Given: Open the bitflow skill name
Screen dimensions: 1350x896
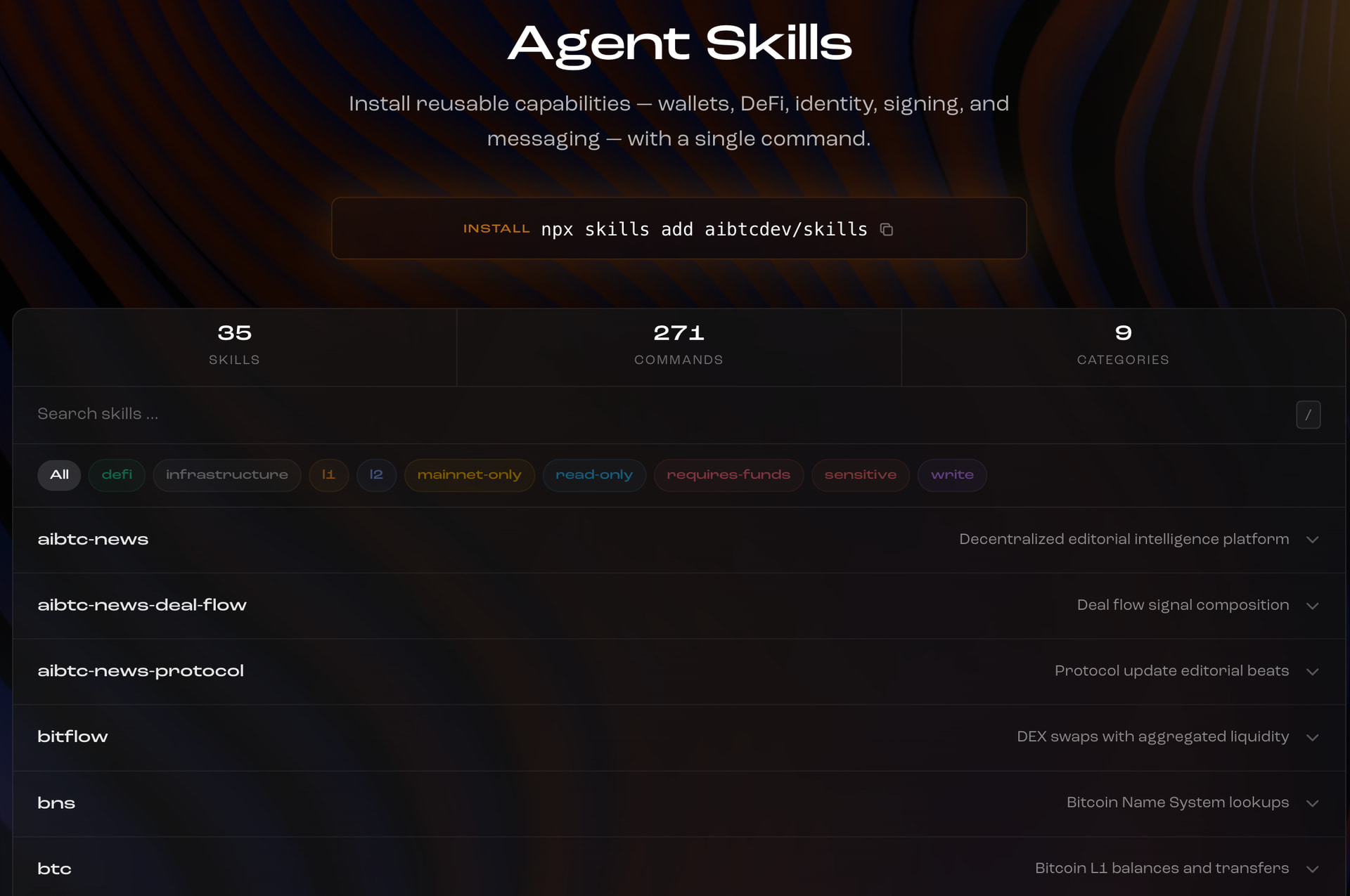Looking at the screenshot, I should (72, 736).
